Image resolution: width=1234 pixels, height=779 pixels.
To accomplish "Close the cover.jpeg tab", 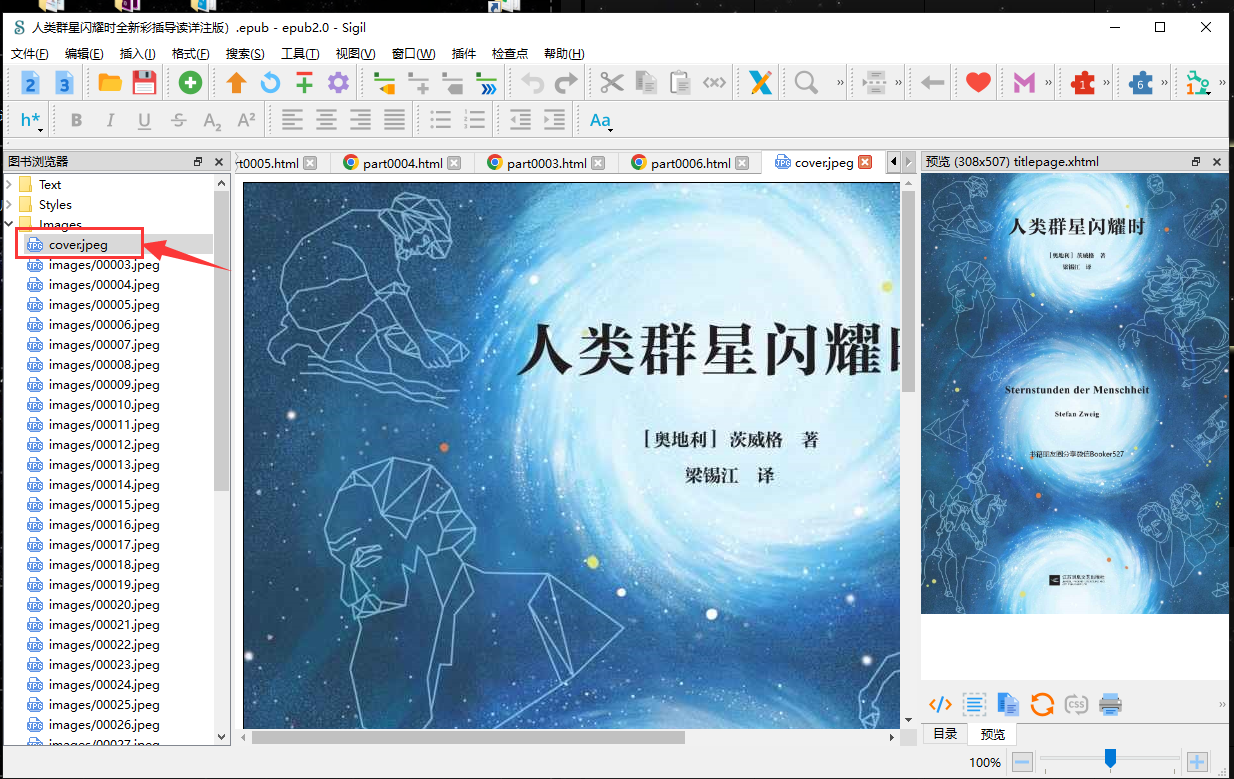I will click(866, 163).
